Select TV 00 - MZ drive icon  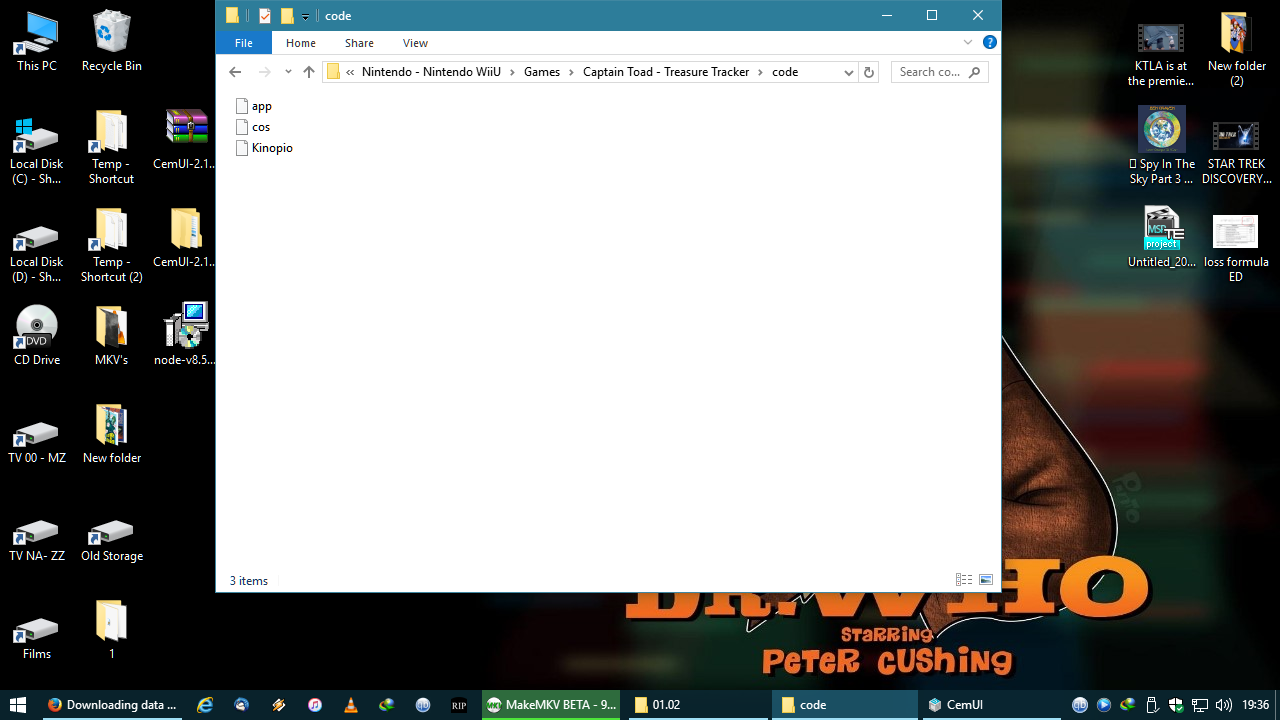[37, 441]
